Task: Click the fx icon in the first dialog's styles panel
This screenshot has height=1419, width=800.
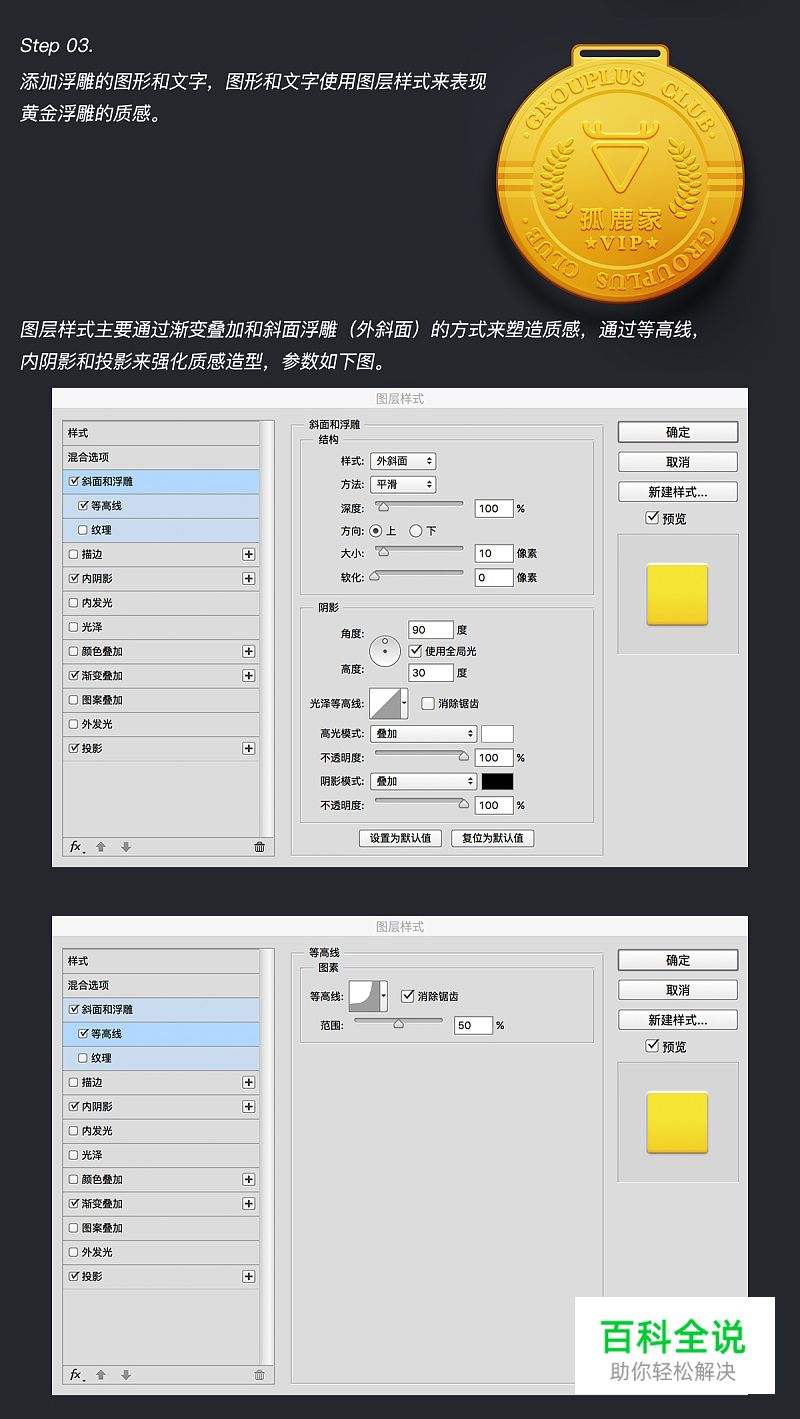Action: [x=76, y=847]
